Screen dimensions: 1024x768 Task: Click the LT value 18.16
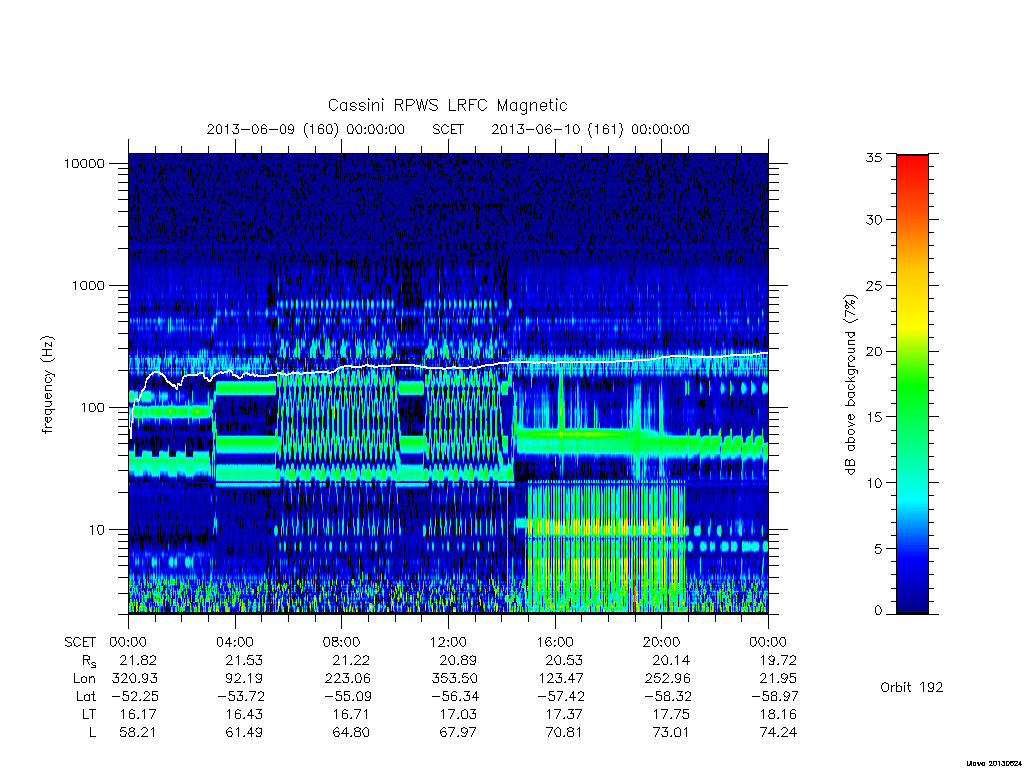(778, 714)
